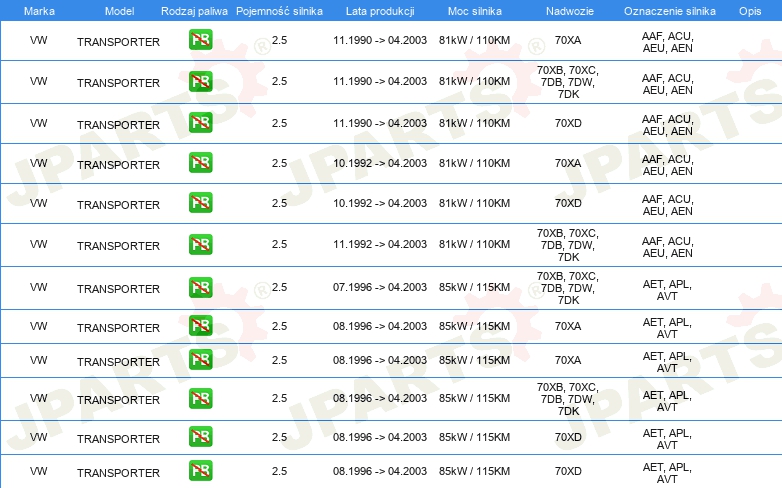Click TRANSPORTER in the 07.1996 row
The height and width of the screenshot is (488, 782).
pos(118,289)
